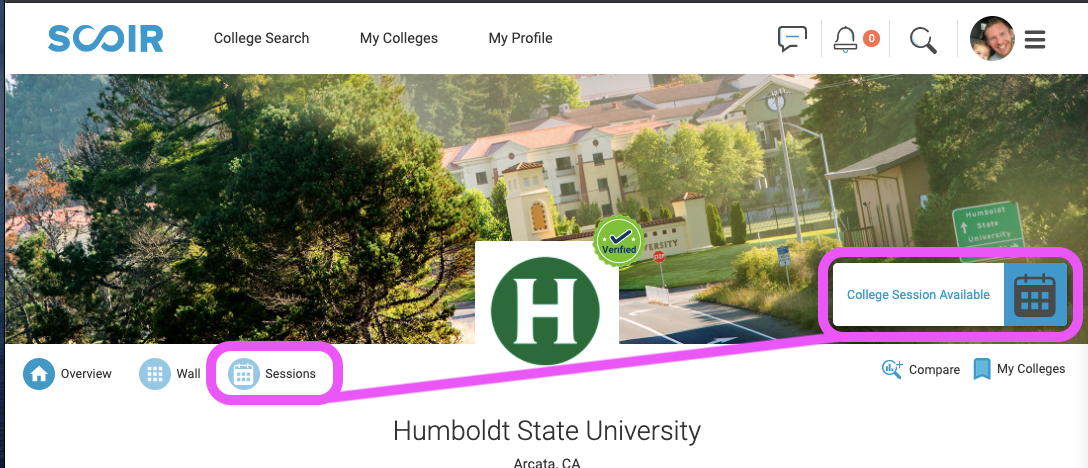Click the orange notification count badge
Screen dimensions: 1088x468
(x=872, y=38)
